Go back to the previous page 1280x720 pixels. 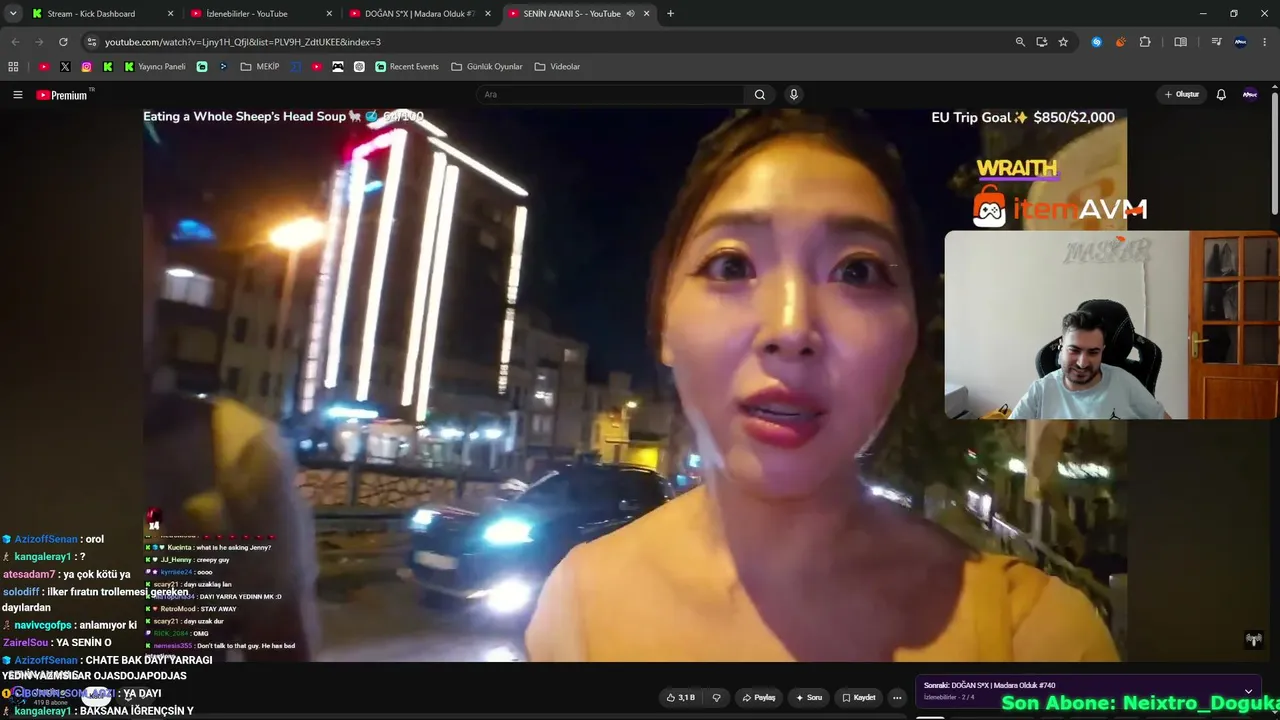tap(15, 42)
